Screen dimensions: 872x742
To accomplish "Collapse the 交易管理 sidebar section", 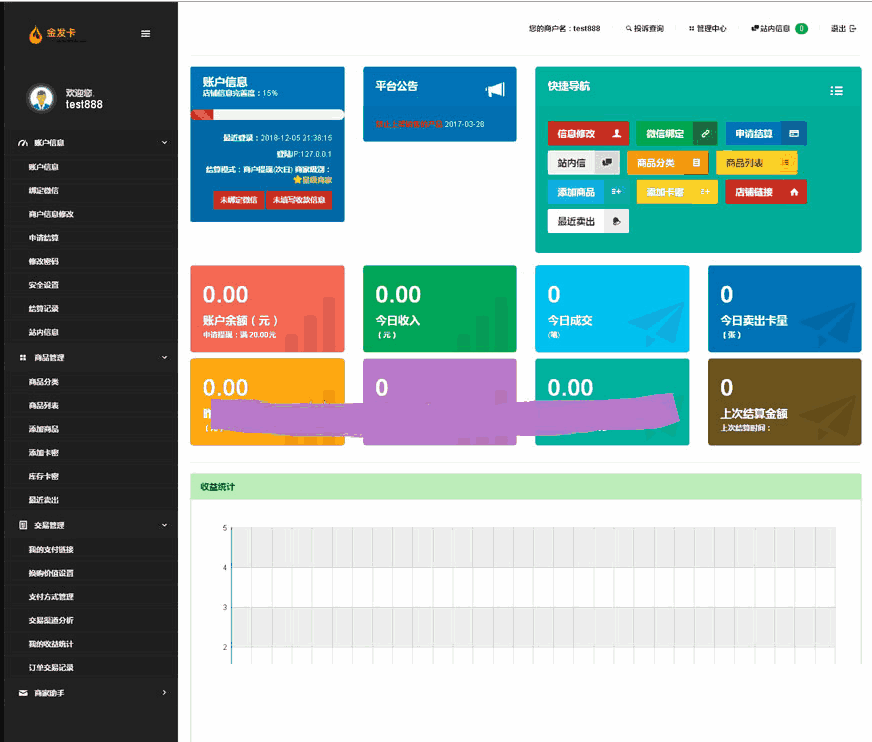I will (x=164, y=525).
